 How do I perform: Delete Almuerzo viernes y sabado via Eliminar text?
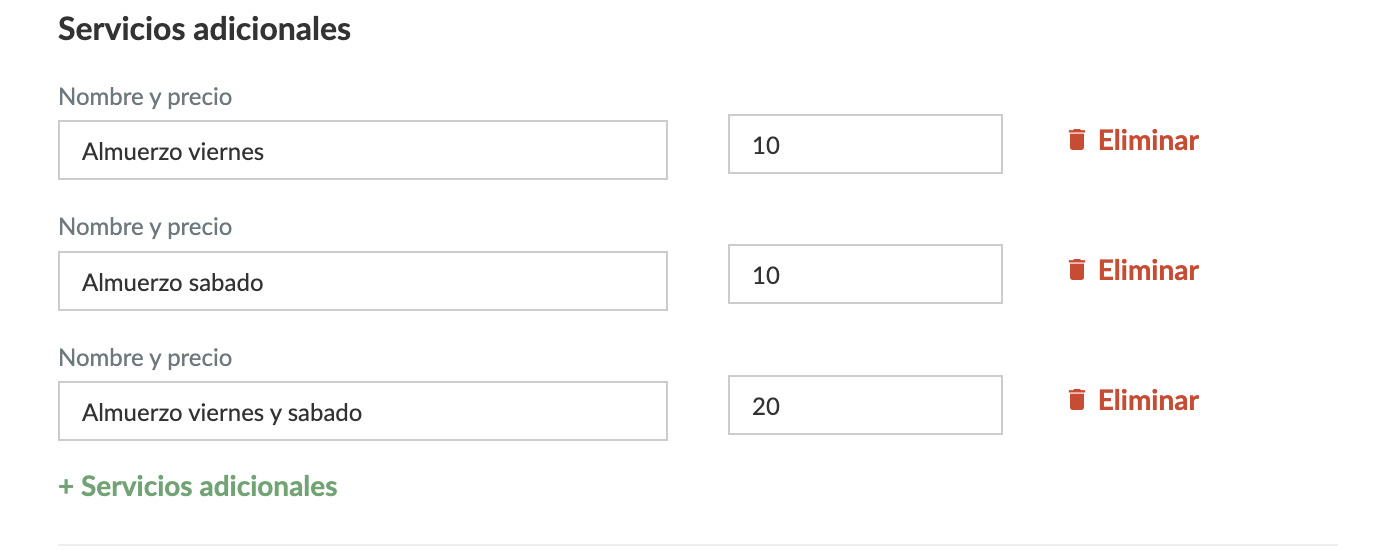pos(1148,400)
